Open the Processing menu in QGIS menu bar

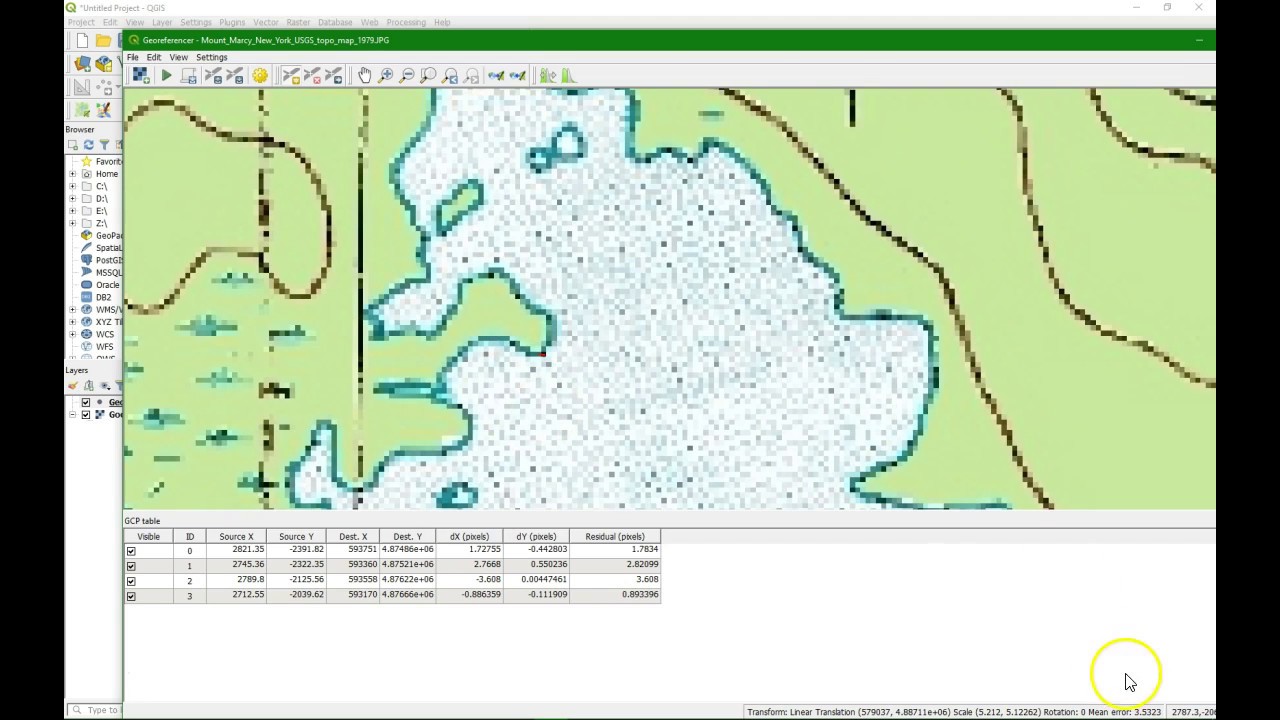[405, 22]
